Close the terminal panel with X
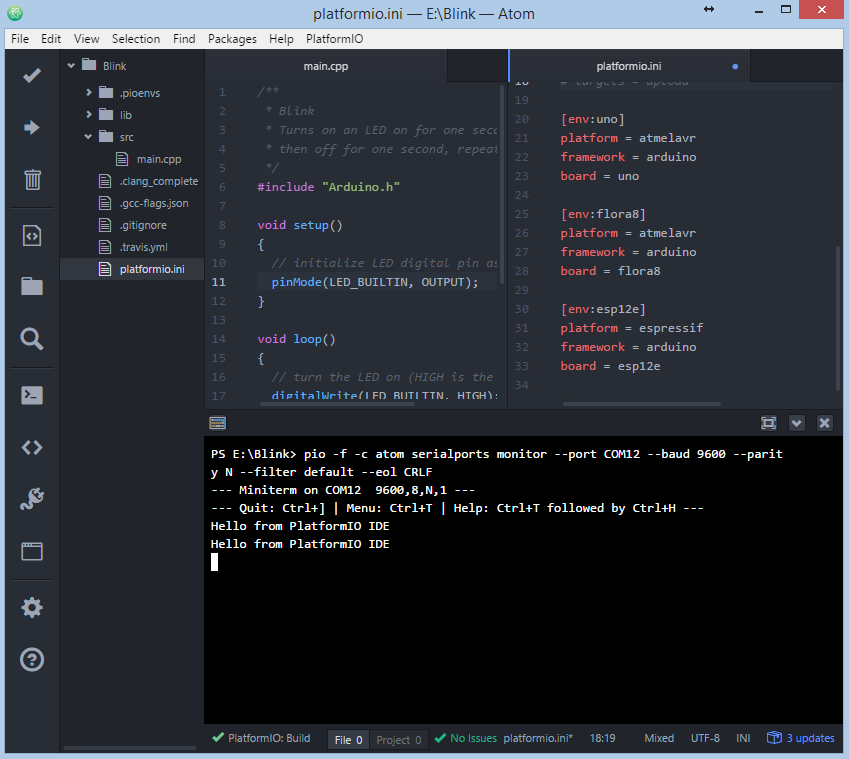This screenshot has width=849, height=759. coord(824,423)
